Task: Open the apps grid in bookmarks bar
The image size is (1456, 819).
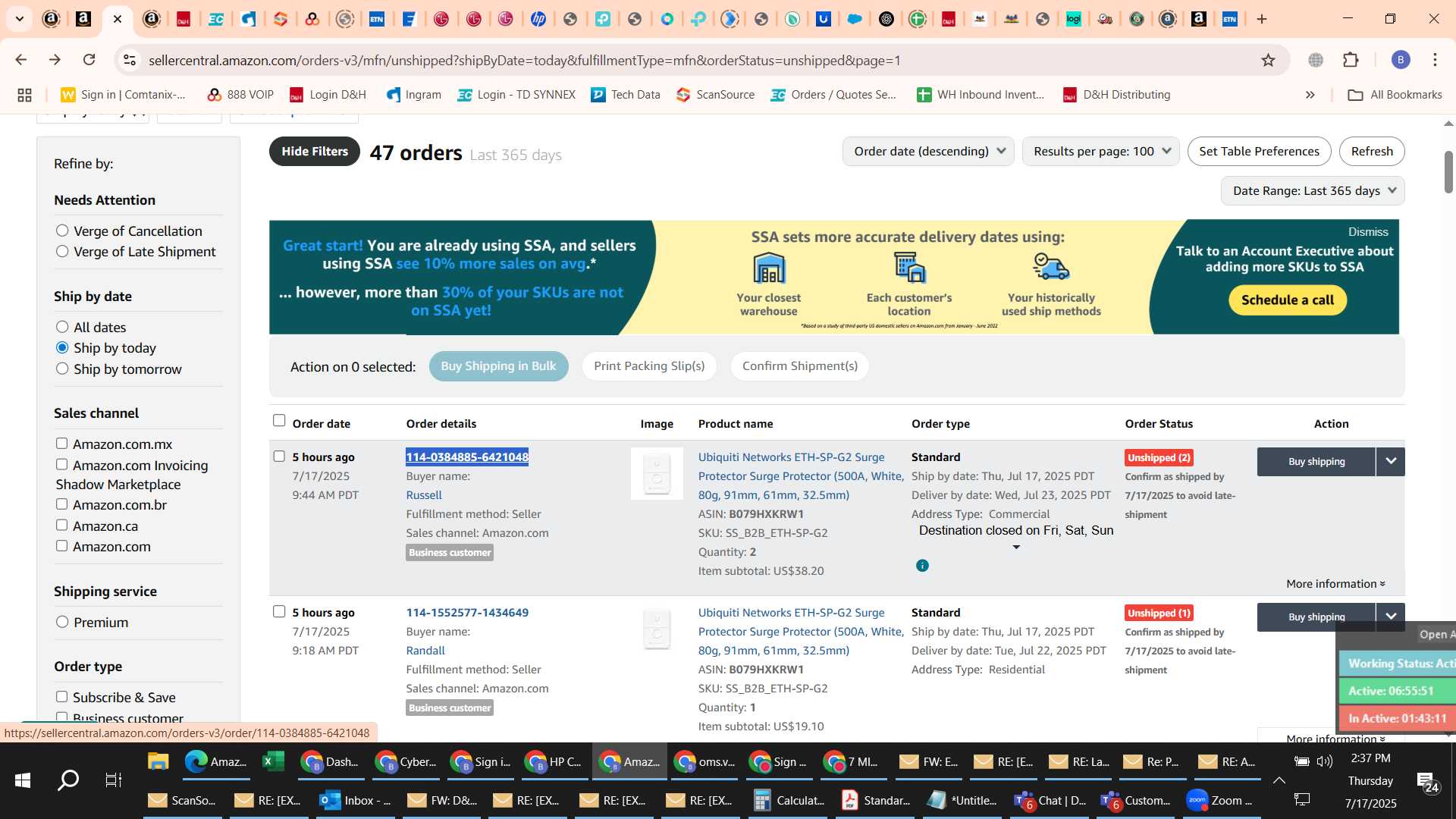Action: (x=24, y=95)
